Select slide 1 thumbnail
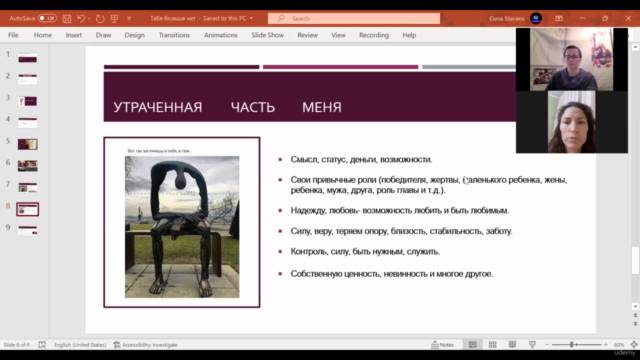640x360 pixels. click(27, 58)
